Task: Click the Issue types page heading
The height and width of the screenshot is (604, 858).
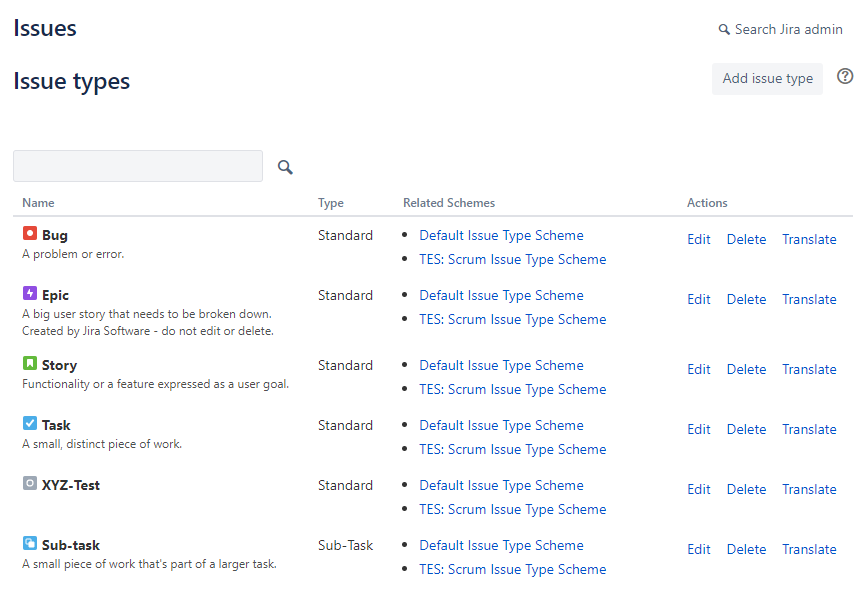Action: [72, 82]
